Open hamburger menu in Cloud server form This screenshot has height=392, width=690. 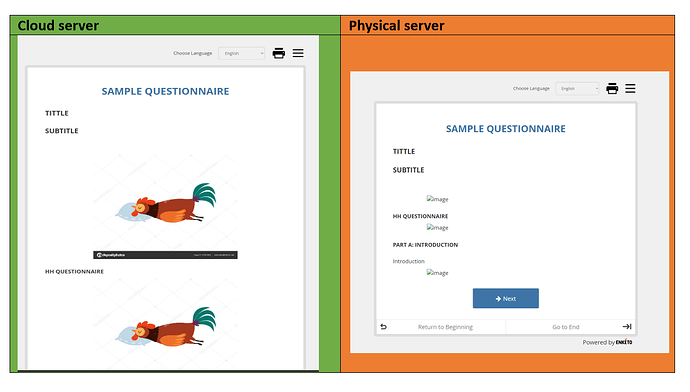[298, 53]
